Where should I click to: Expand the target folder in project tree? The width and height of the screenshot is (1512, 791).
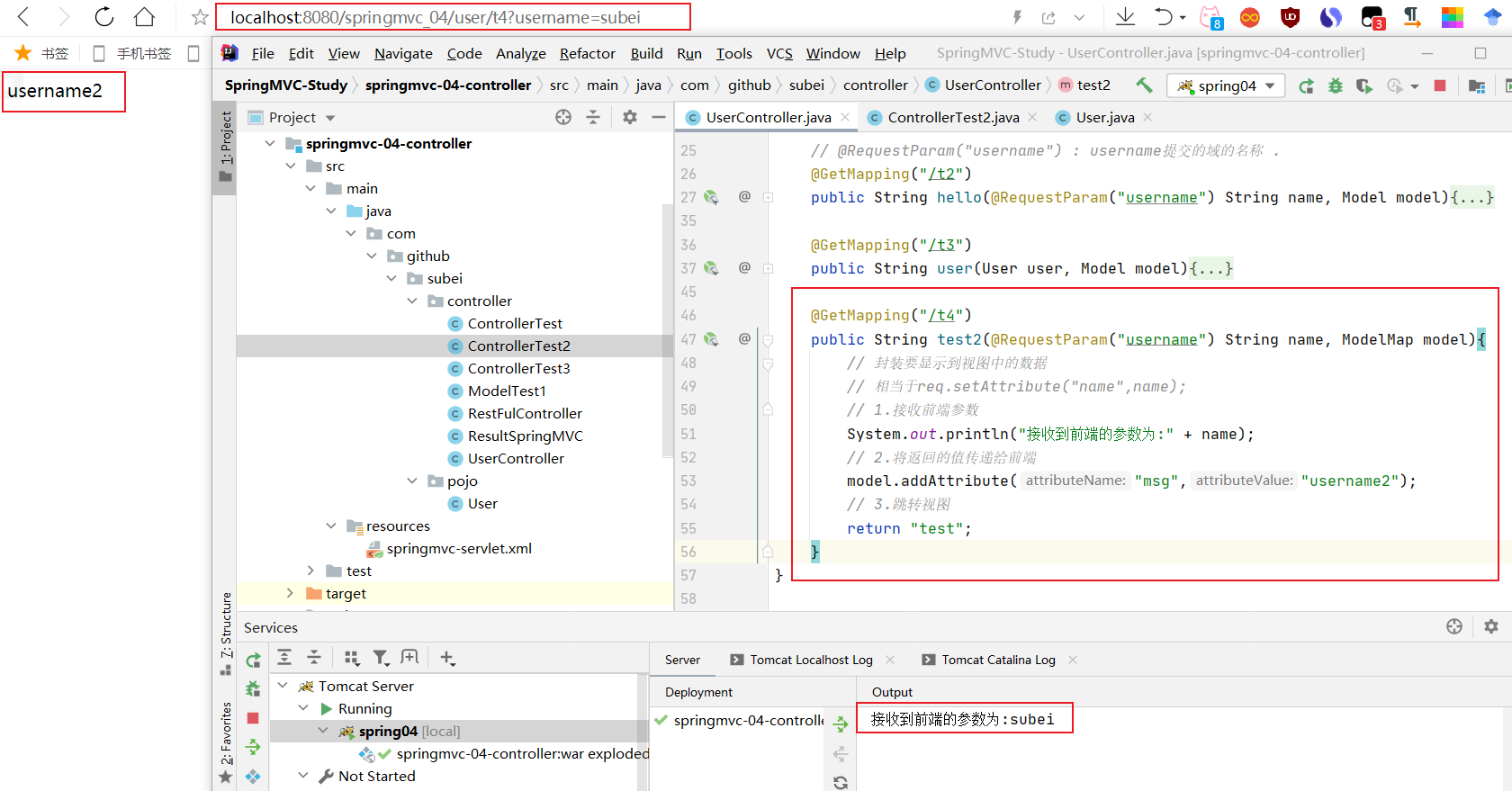tap(290, 593)
